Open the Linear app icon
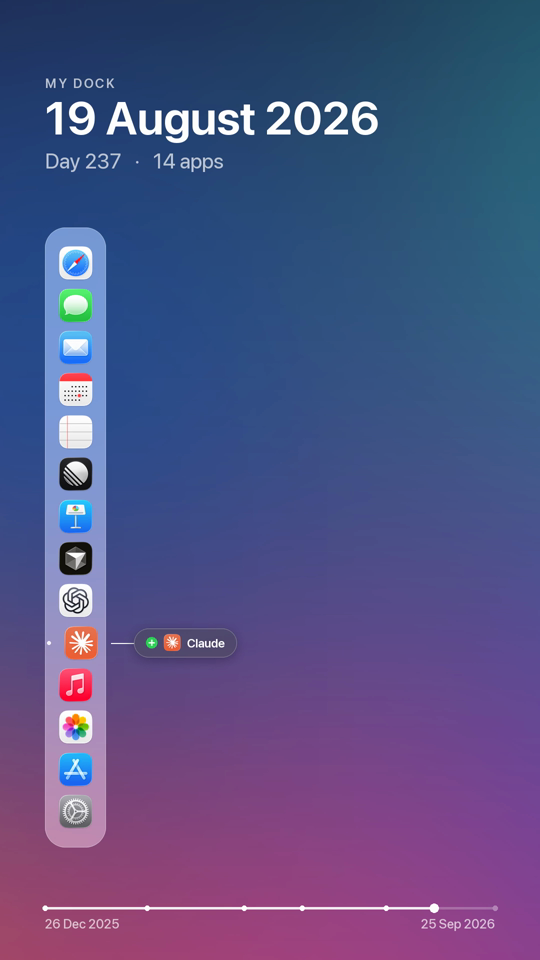The image size is (540, 960). pos(75,474)
